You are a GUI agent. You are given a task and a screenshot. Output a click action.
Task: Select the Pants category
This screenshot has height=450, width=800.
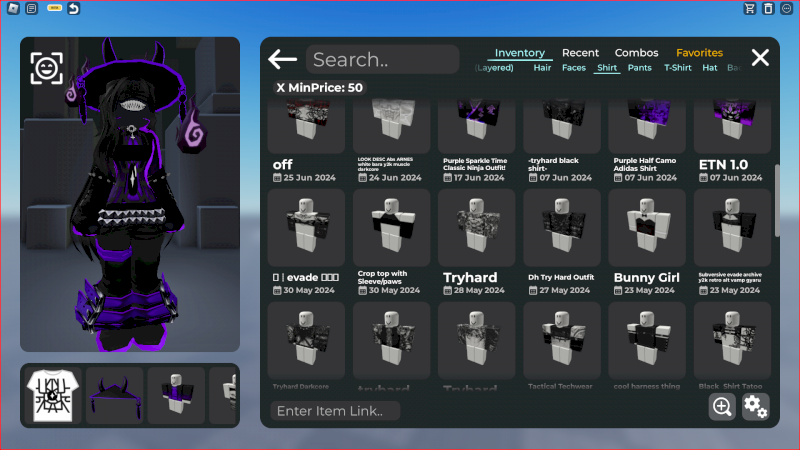coord(639,67)
